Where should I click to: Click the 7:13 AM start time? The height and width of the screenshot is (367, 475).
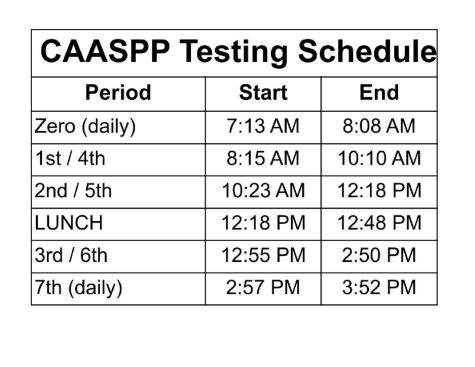pyautogui.click(x=263, y=126)
